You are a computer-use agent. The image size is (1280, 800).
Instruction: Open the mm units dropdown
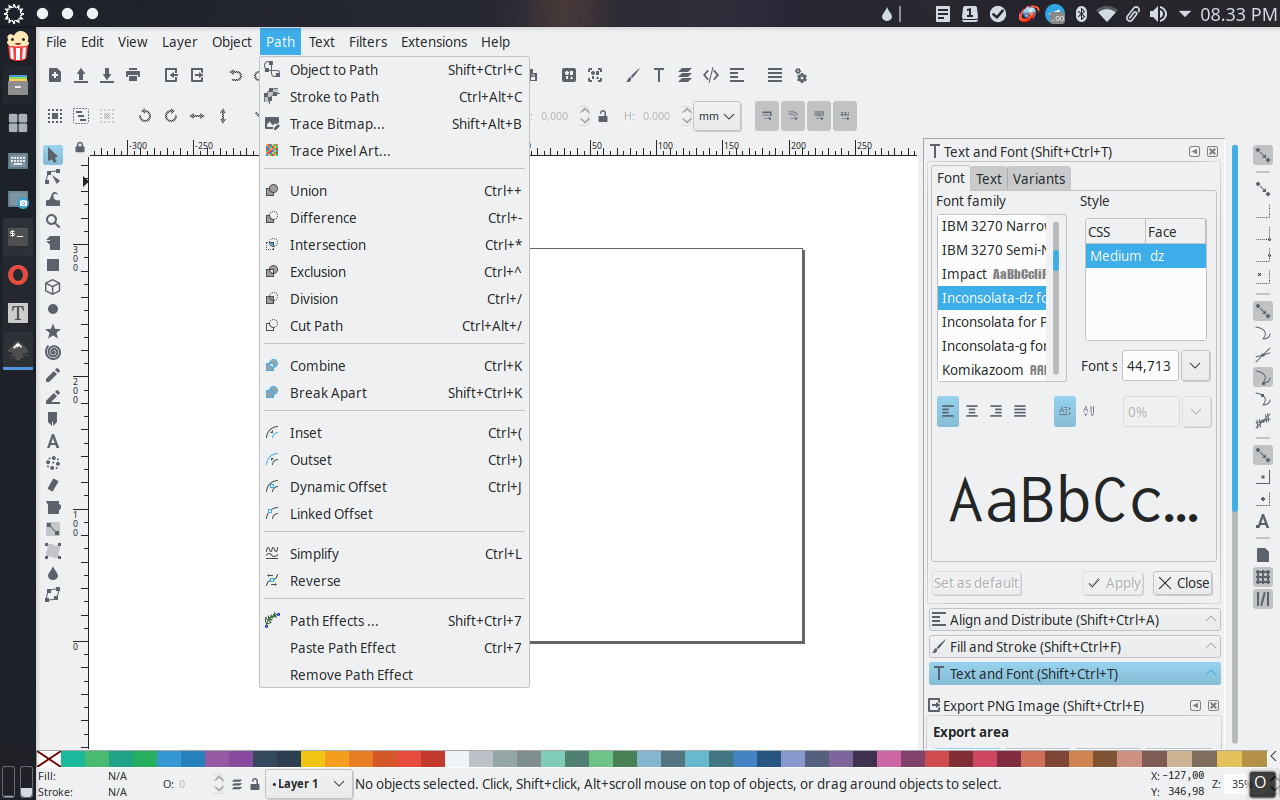pyautogui.click(x=718, y=116)
